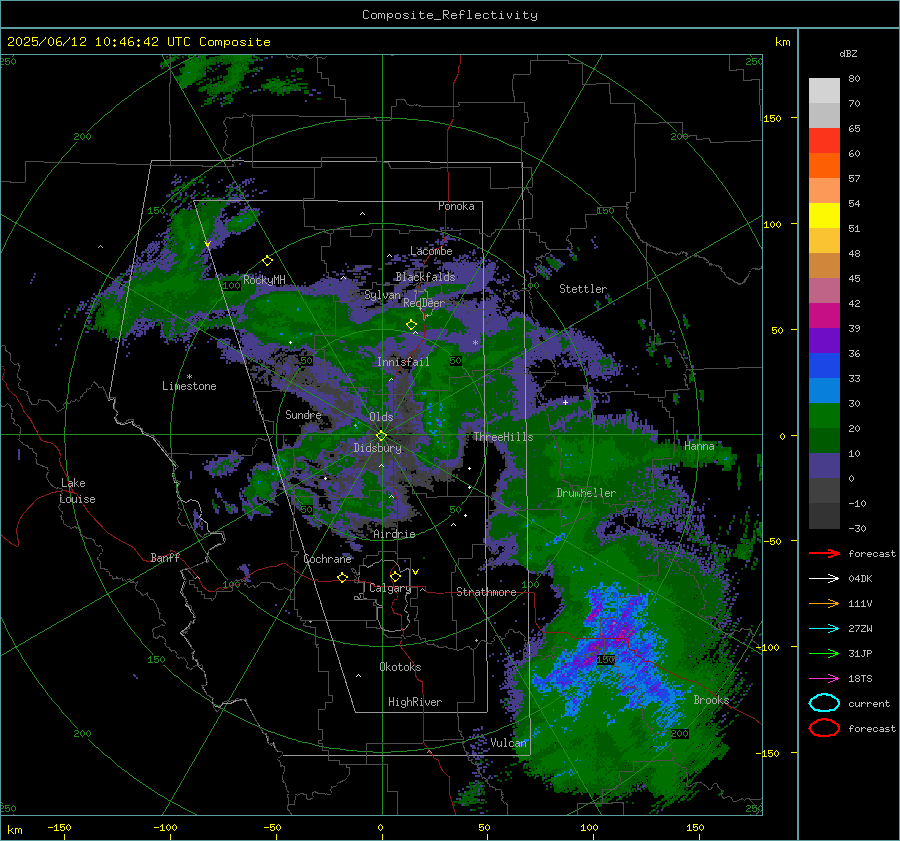The width and height of the screenshot is (900, 841).
Task: Pick the blue 33-36 dBZ swatch
Action: [x=824, y=366]
